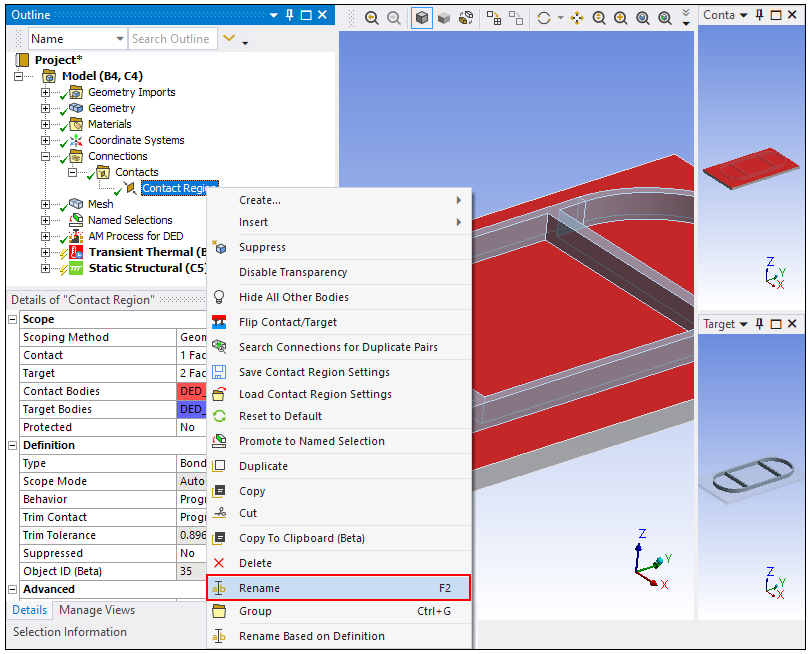Switch to the Manage Views tab
The image size is (810, 654).
[97, 610]
